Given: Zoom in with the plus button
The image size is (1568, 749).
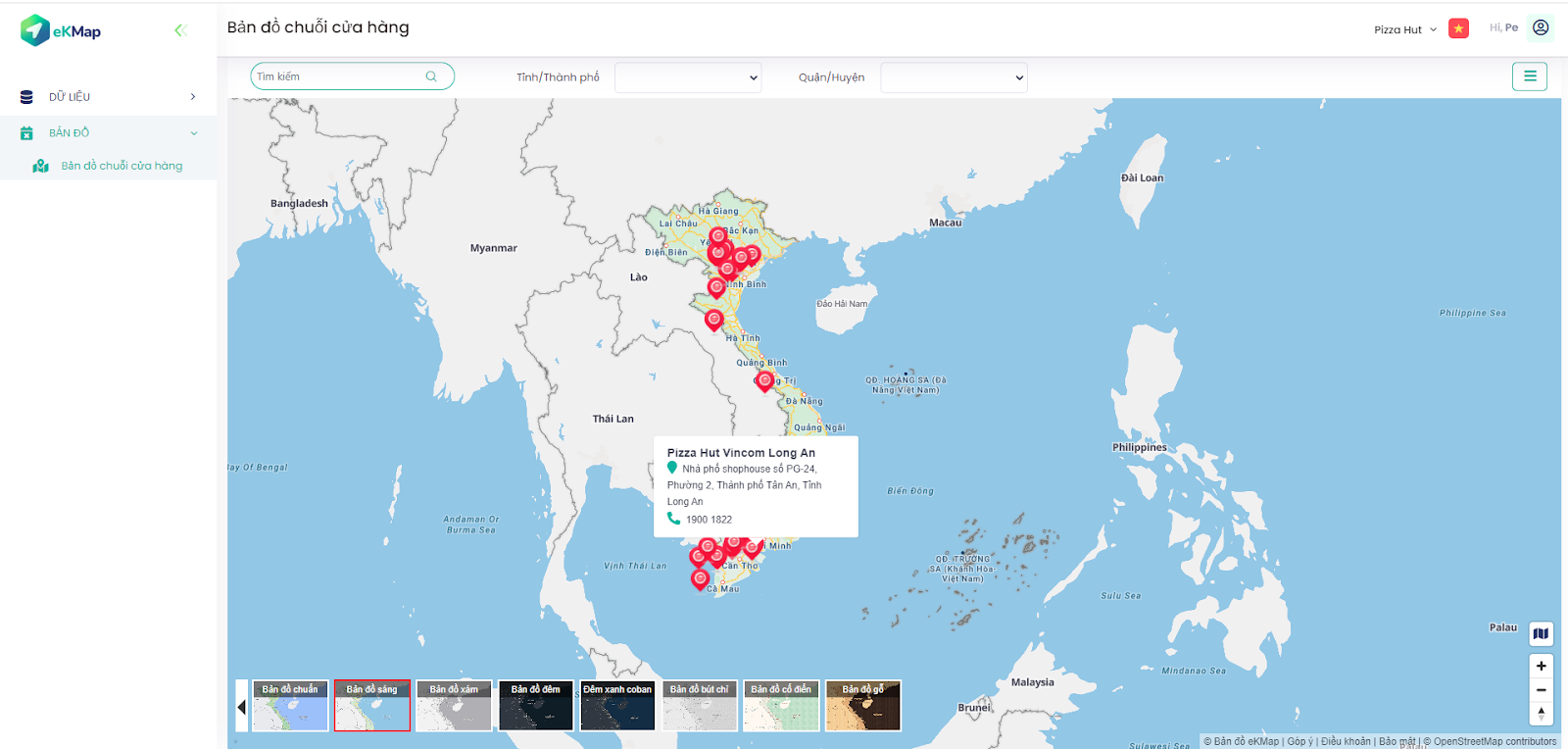Looking at the screenshot, I should pos(1541,666).
